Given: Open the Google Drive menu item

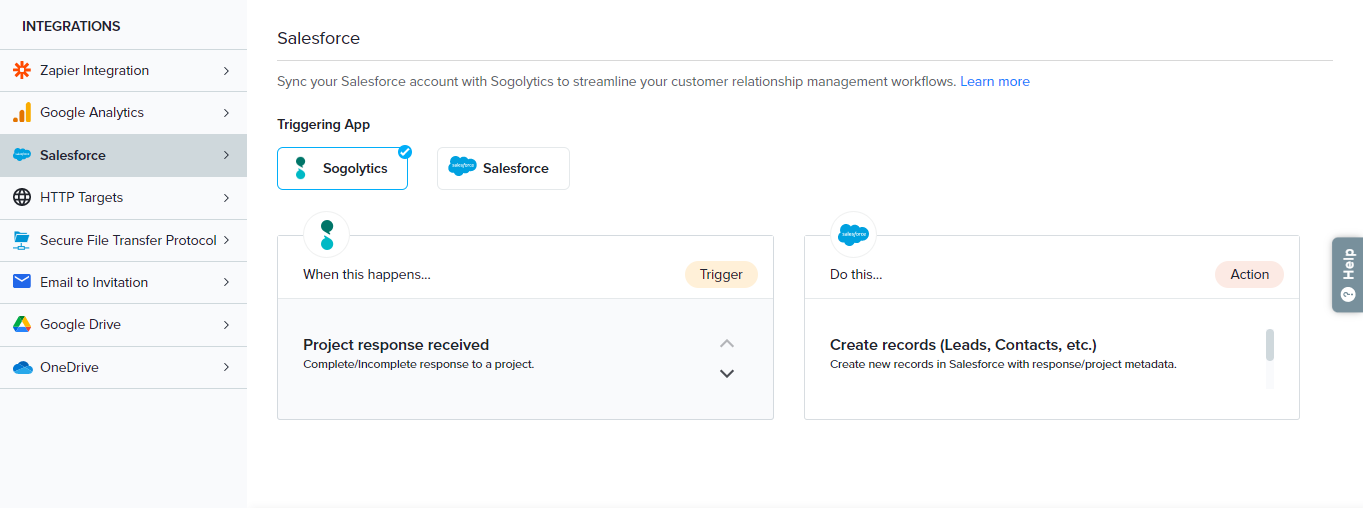Looking at the screenshot, I should click(x=80, y=325).
